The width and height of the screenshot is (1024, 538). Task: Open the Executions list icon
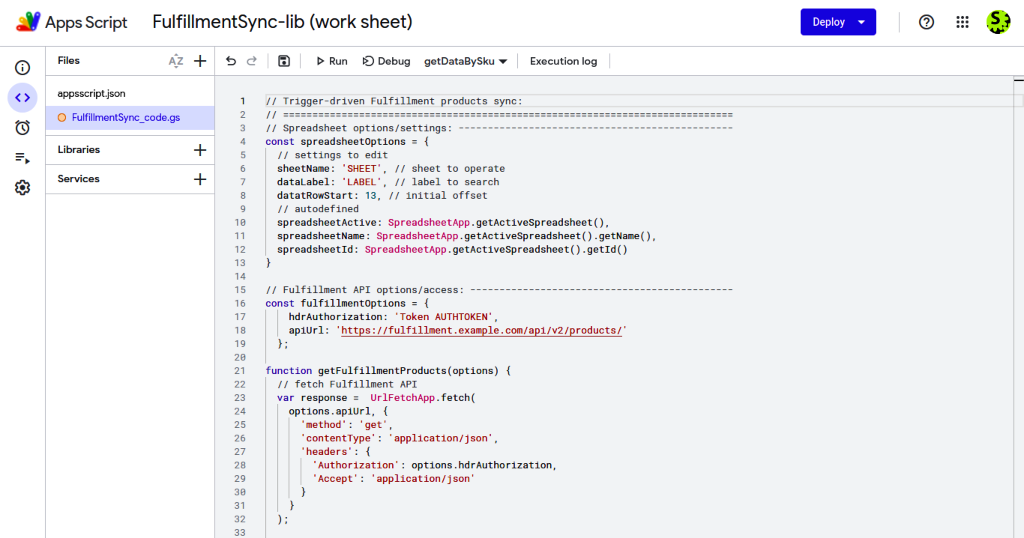(22, 158)
